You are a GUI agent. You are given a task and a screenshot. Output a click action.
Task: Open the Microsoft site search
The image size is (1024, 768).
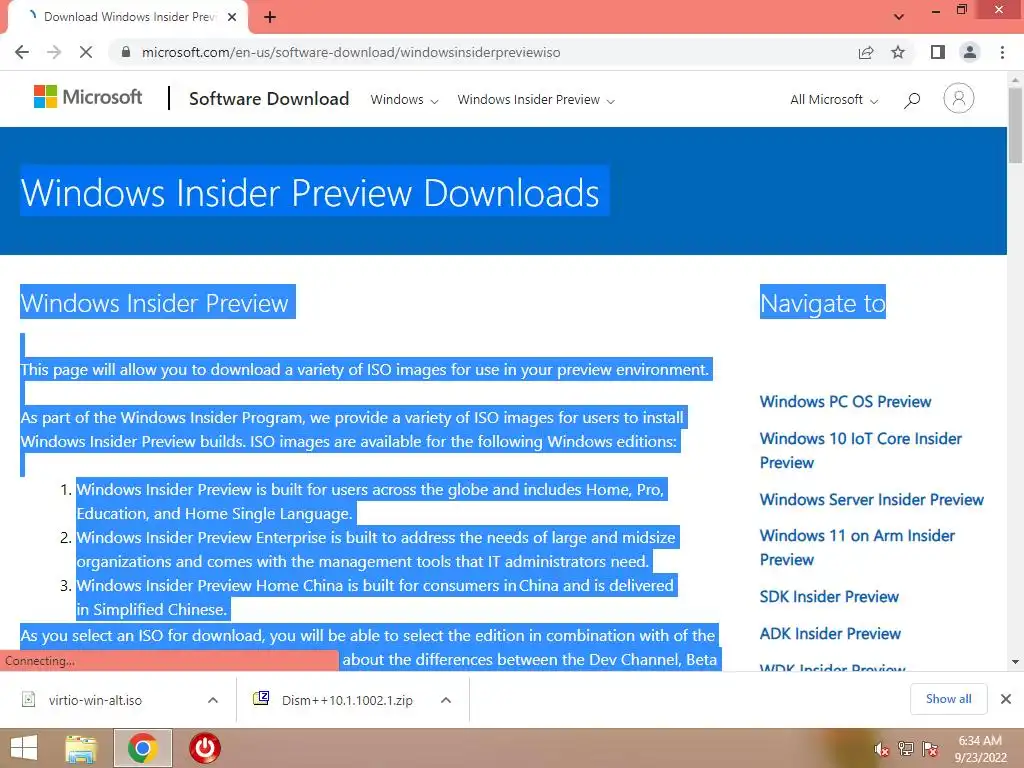tap(912, 100)
